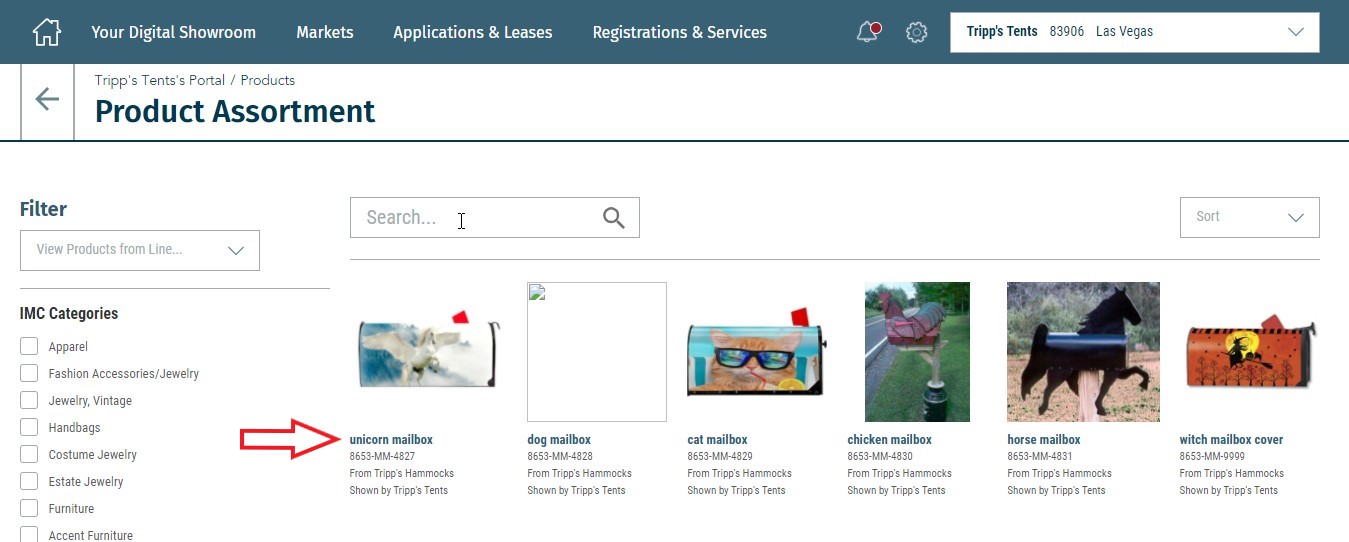Click the witch mailbox cover title

point(1231,440)
